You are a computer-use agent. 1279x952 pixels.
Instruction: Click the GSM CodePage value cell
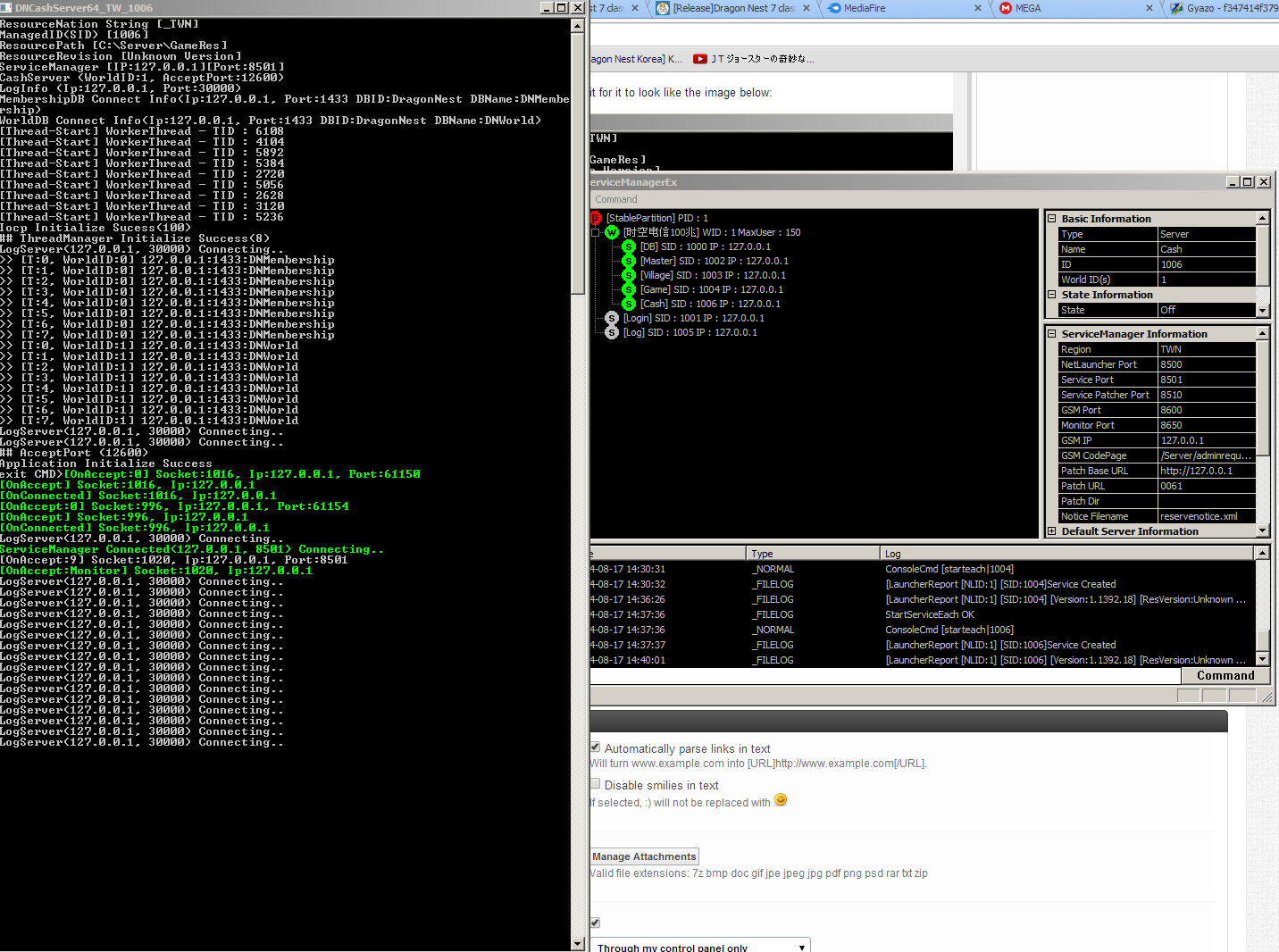click(x=1207, y=455)
